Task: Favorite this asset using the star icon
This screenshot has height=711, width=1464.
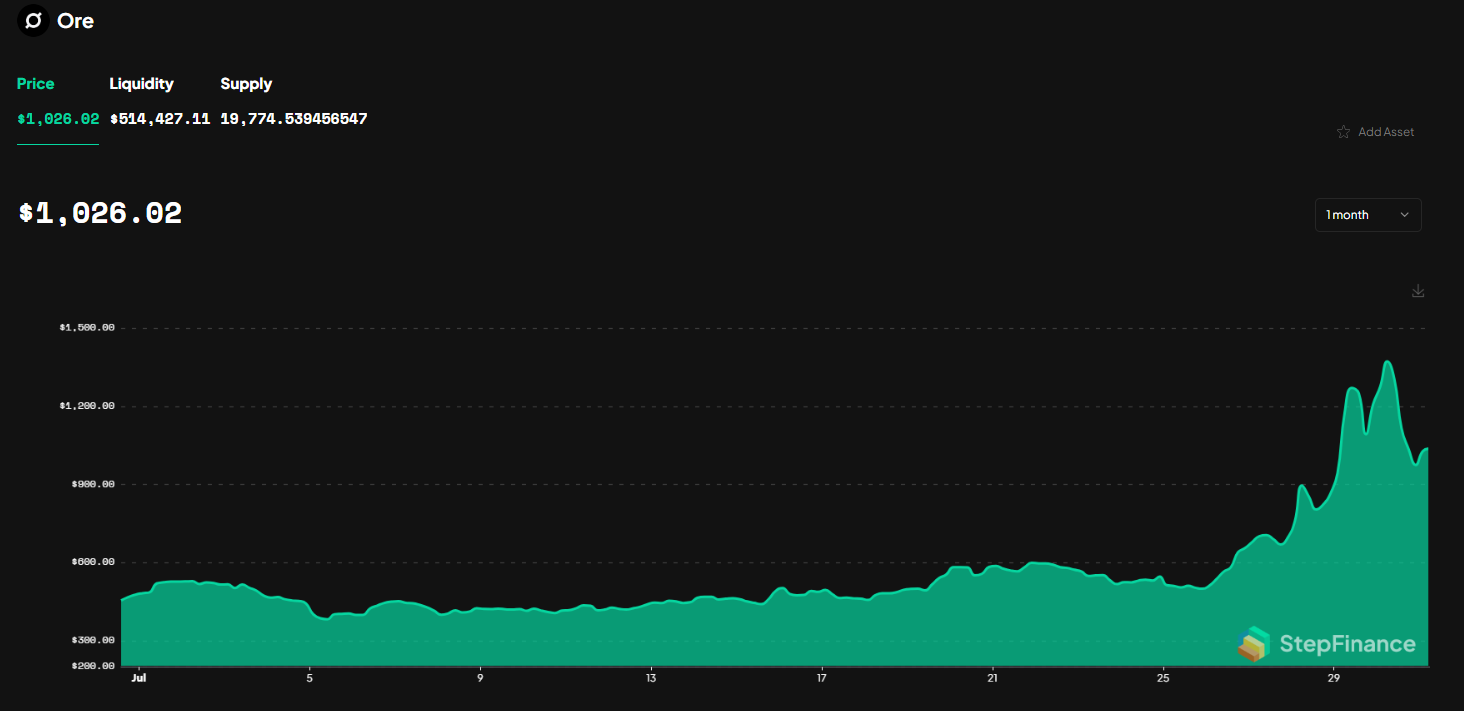Action: tap(1343, 131)
